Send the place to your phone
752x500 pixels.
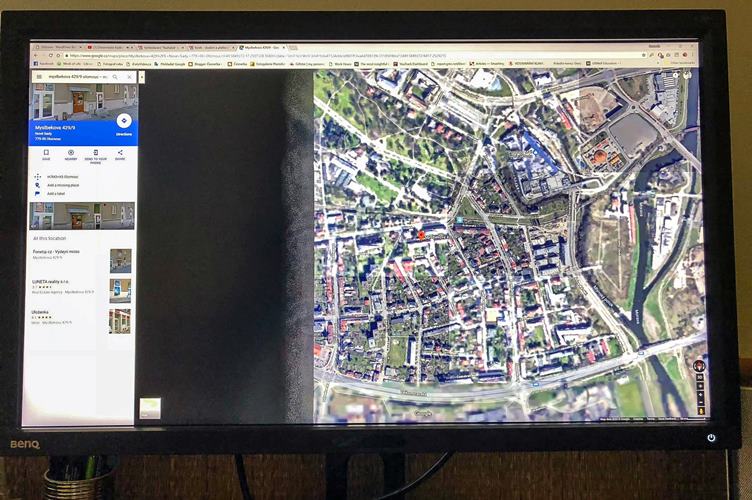click(95, 156)
